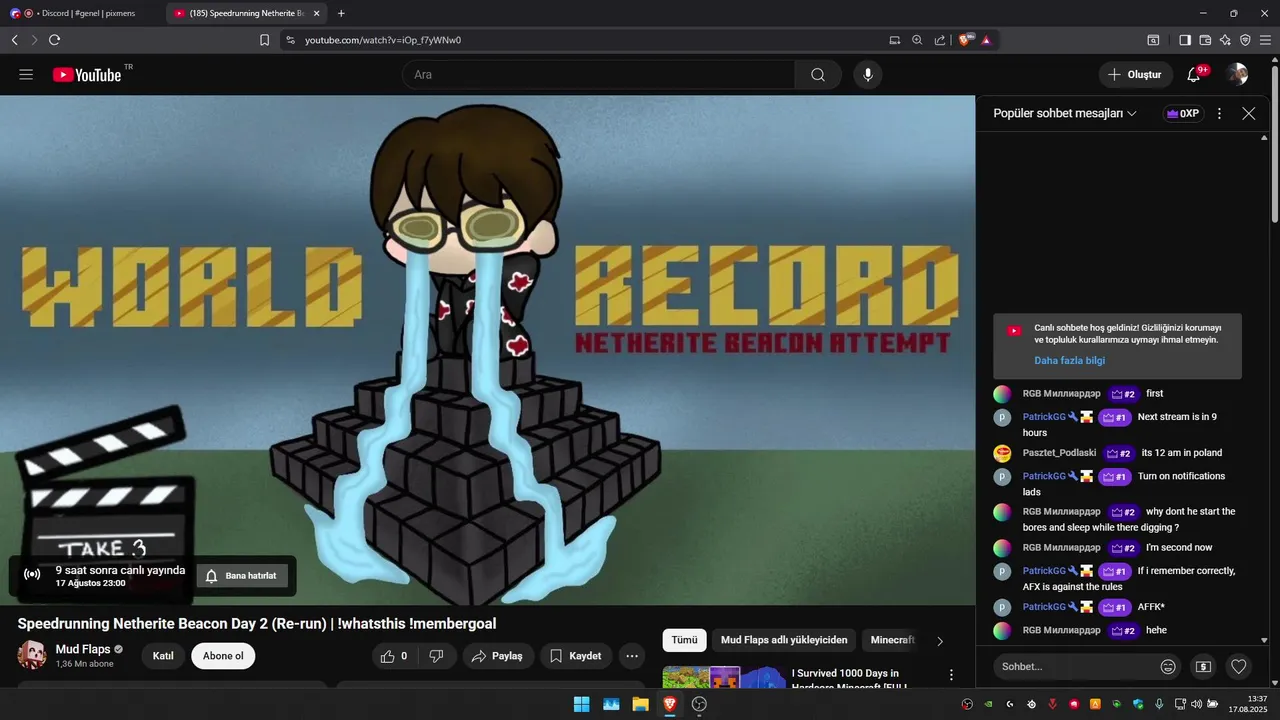This screenshot has height=720, width=1280.
Task: Click the chat scrollbar down arrow
Action: point(1264,640)
